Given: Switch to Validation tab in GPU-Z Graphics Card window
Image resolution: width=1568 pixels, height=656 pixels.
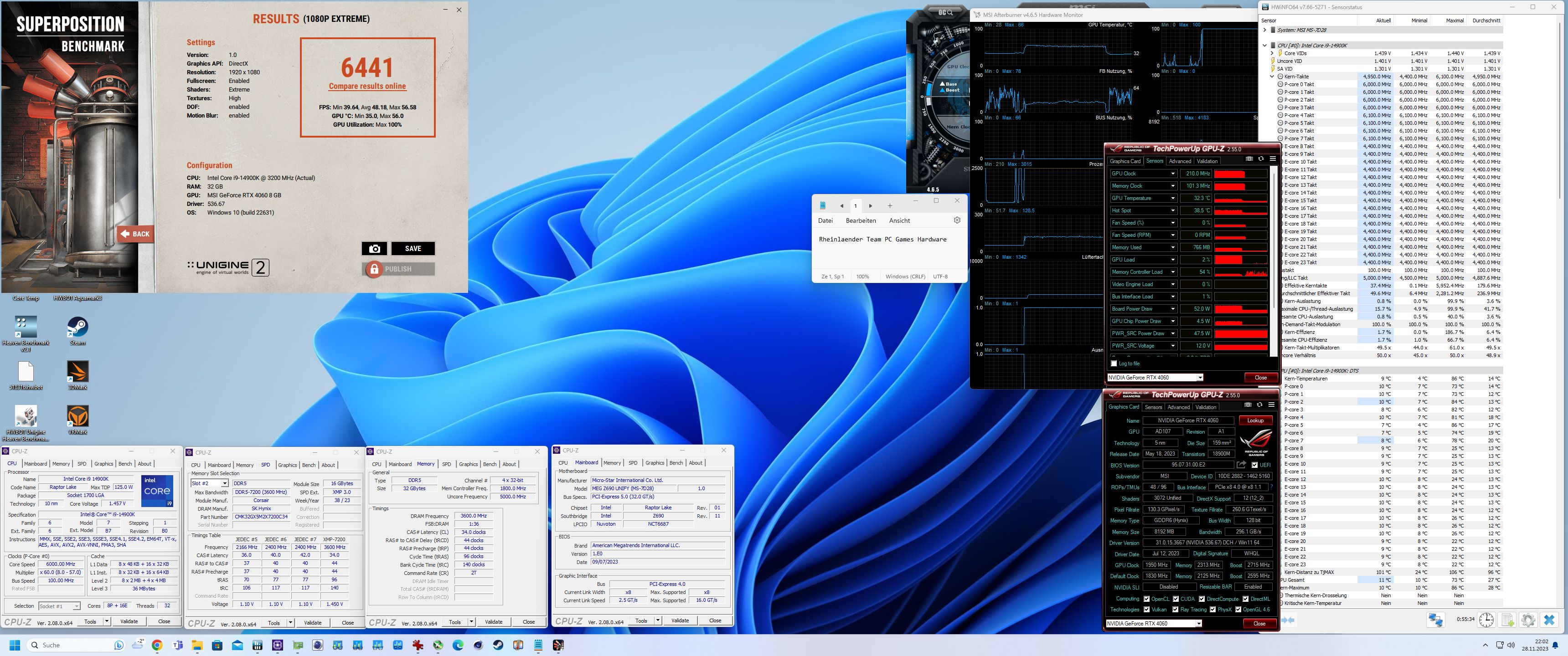Looking at the screenshot, I should 1206,407.
